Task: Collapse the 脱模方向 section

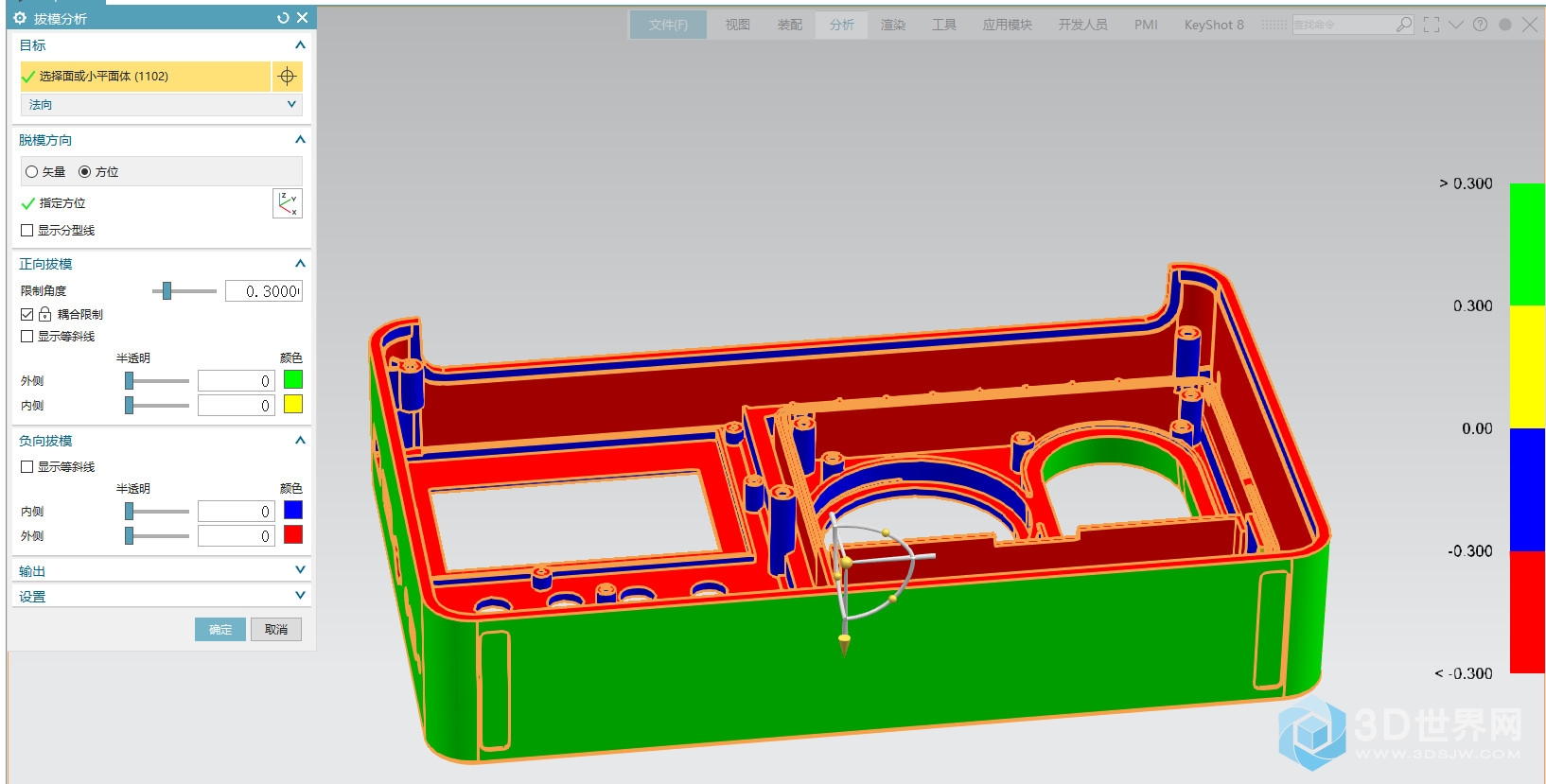Action: [300, 139]
